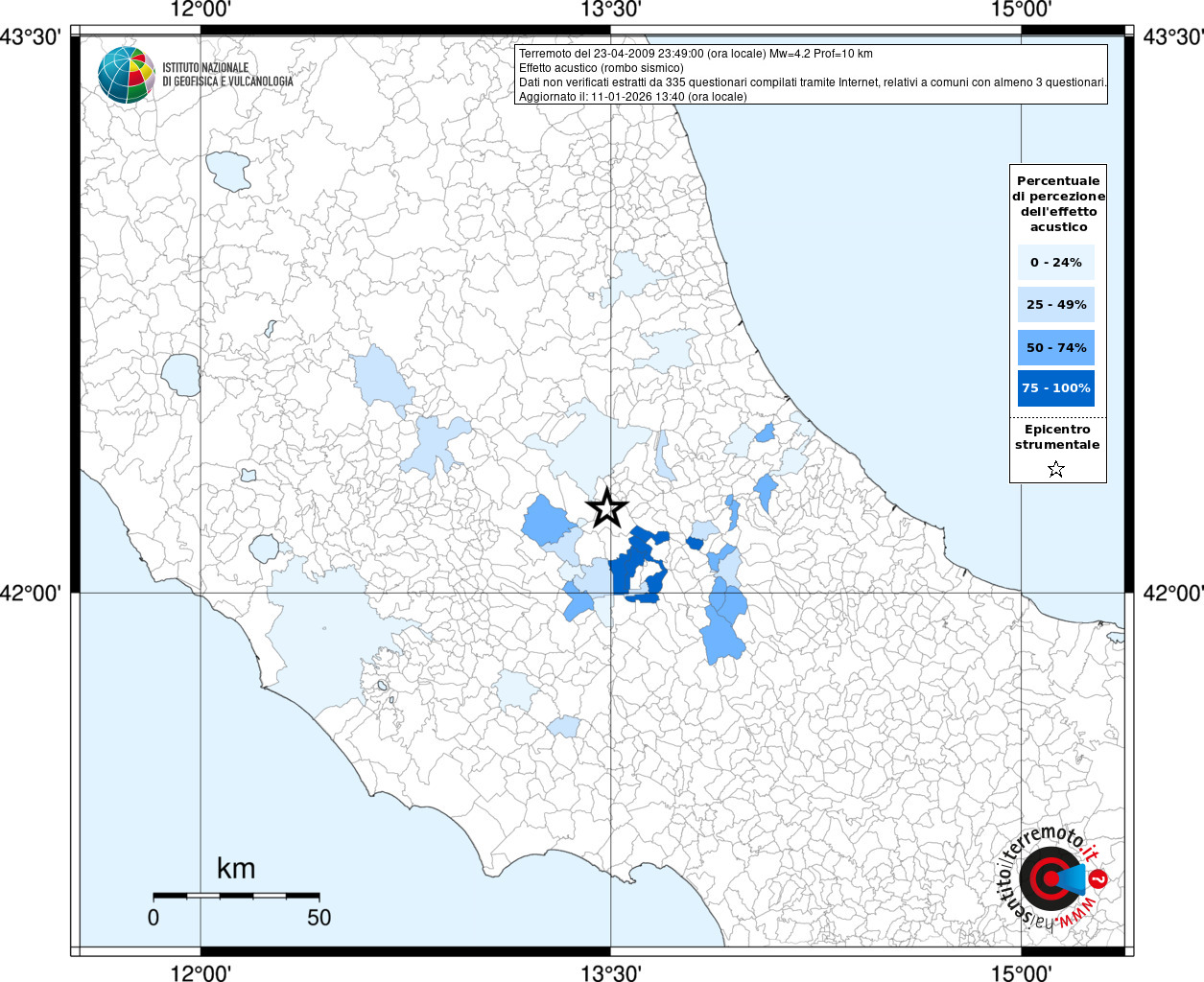Click the left axis label 43°30'
The height and width of the screenshot is (982, 1204).
tap(32, 37)
